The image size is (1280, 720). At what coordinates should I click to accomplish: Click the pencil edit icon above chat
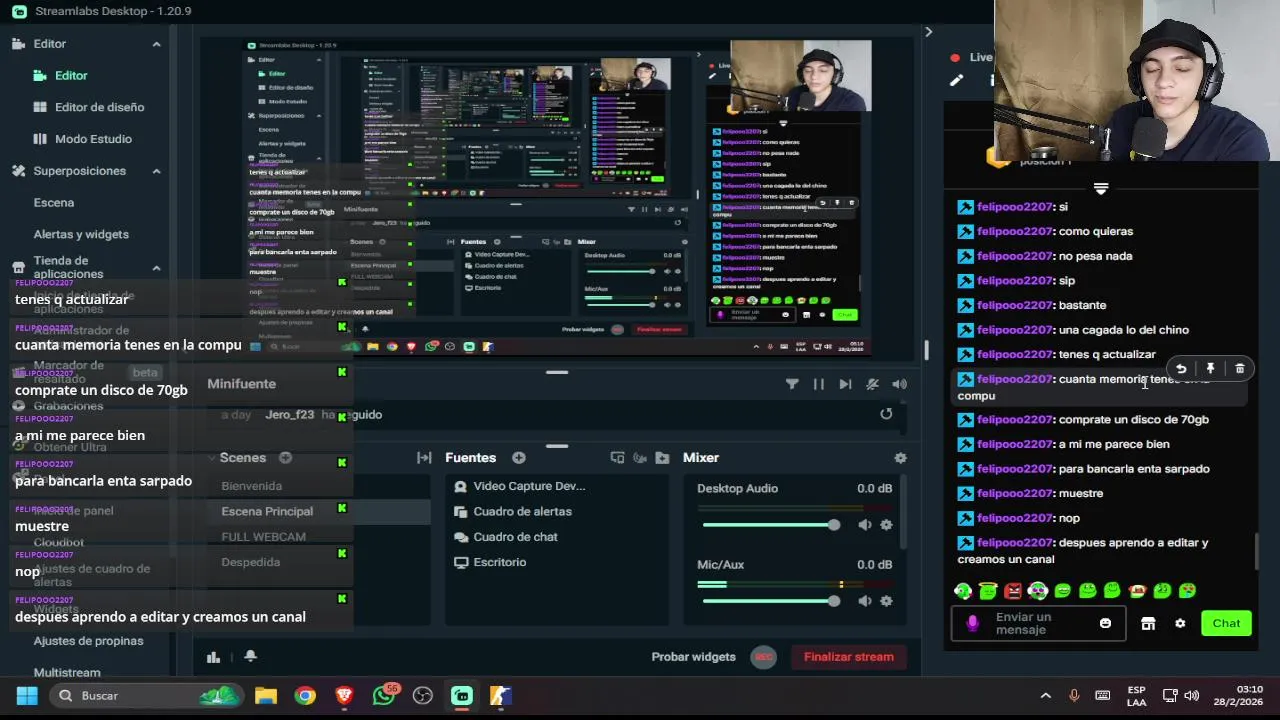click(957, 80)
